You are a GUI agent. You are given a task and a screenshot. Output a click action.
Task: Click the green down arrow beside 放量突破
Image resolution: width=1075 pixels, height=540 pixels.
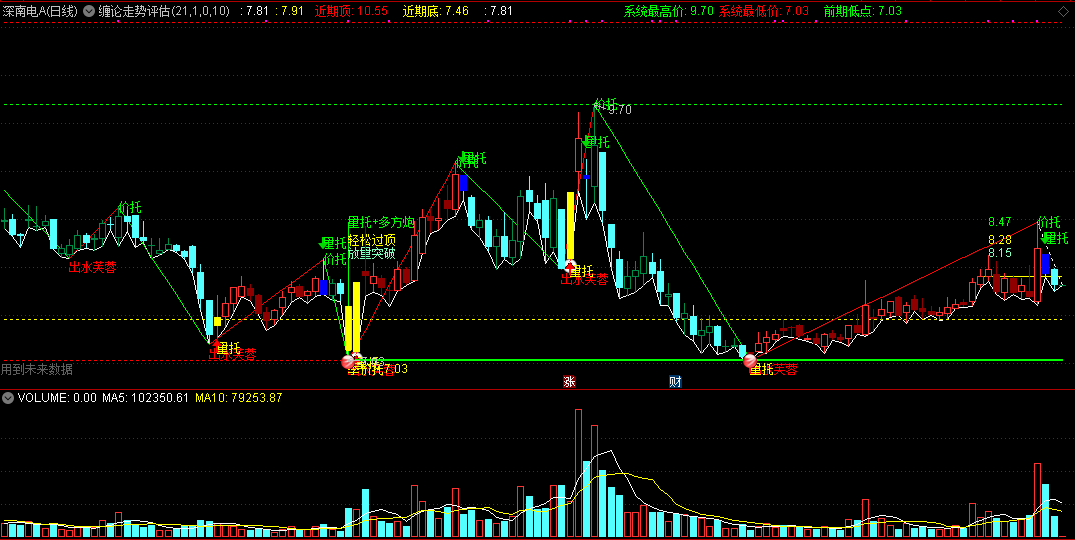coord(323,243)
